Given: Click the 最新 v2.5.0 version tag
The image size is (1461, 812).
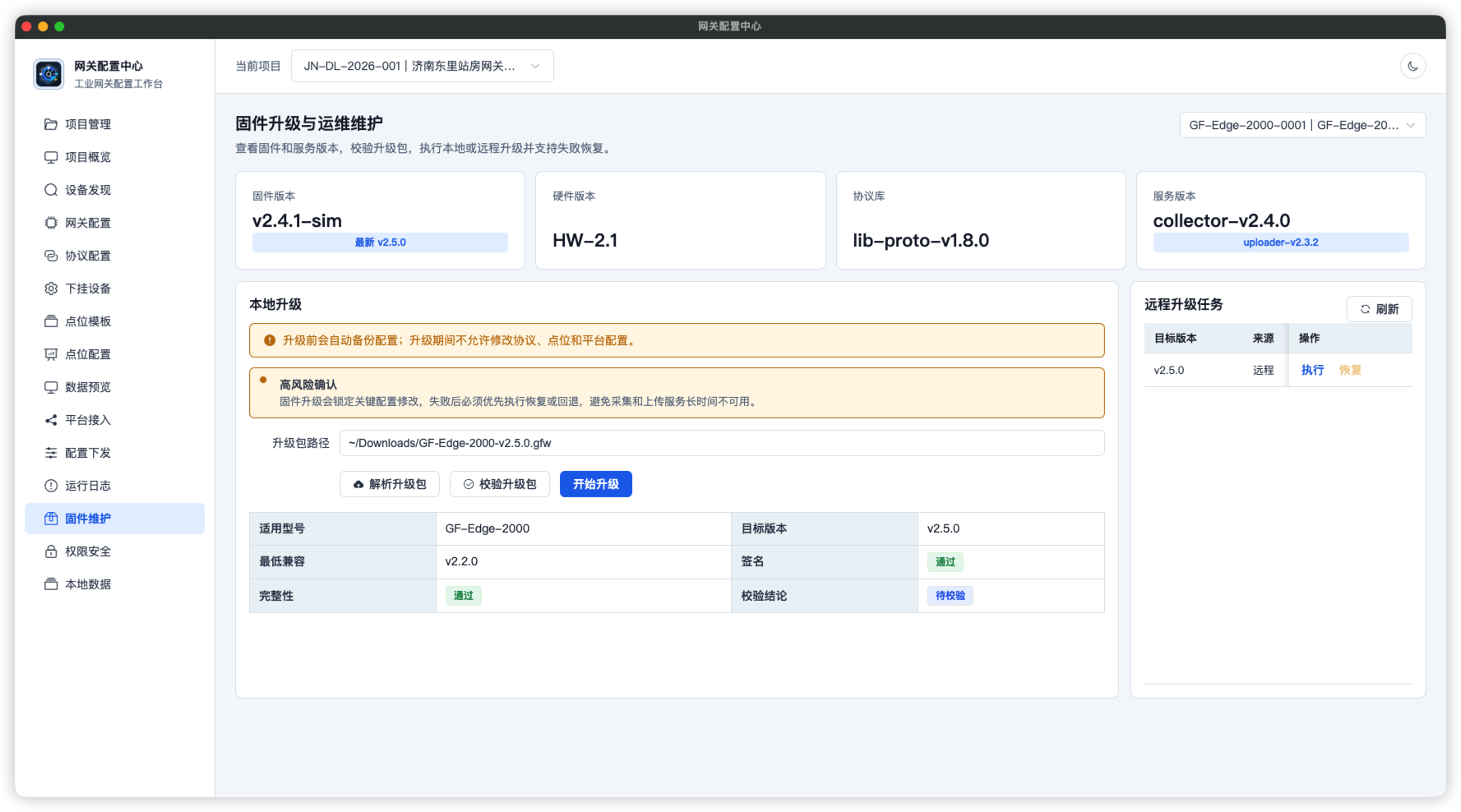Looking at the screenshot, I should (380, 242).
